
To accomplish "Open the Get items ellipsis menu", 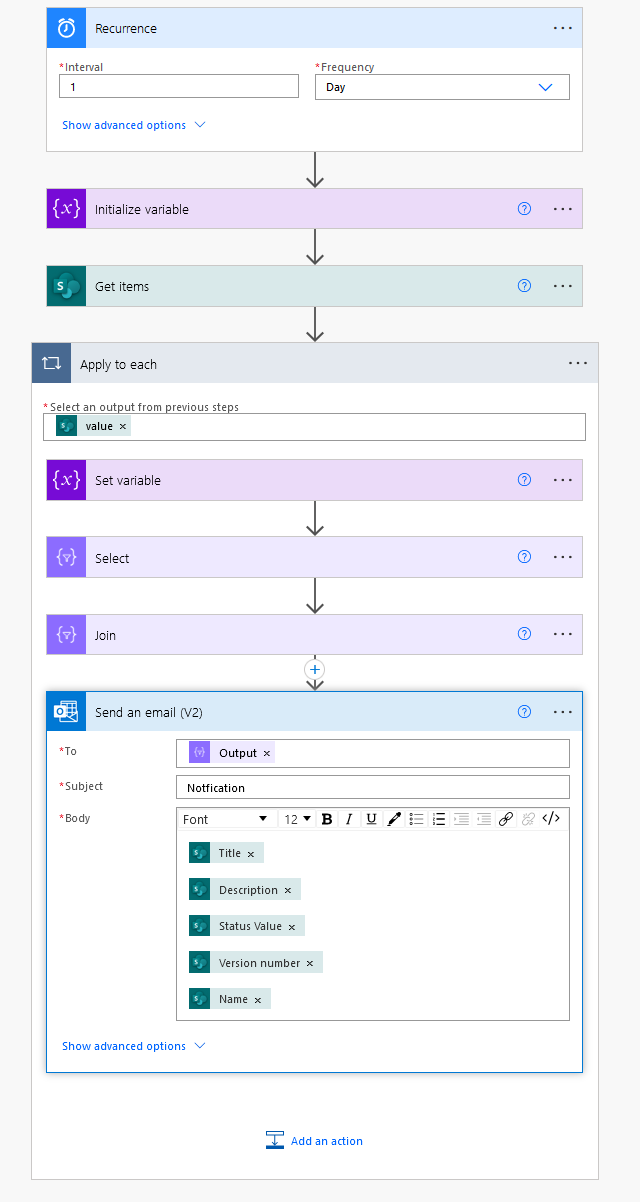I will click(x=563, y=286).
